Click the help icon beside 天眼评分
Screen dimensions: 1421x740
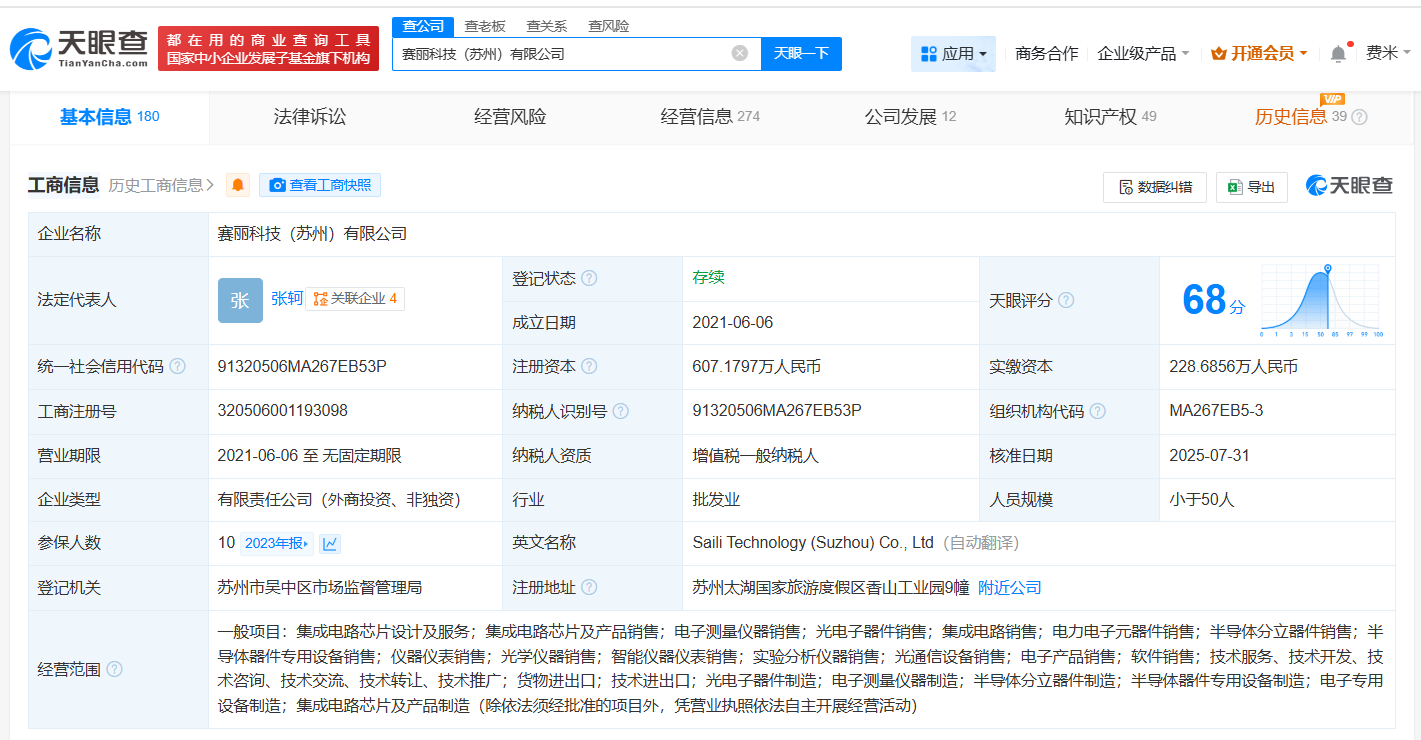click(x=1066, y=300)
